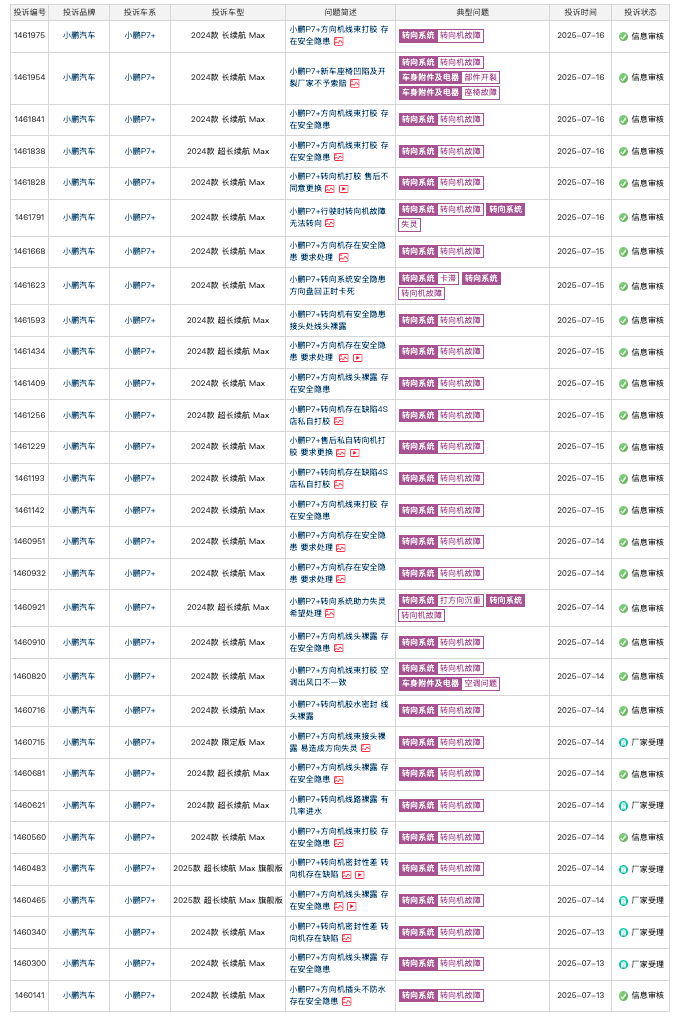Click 信息审核 status text in row 1461668

click(x=648, y=252)
